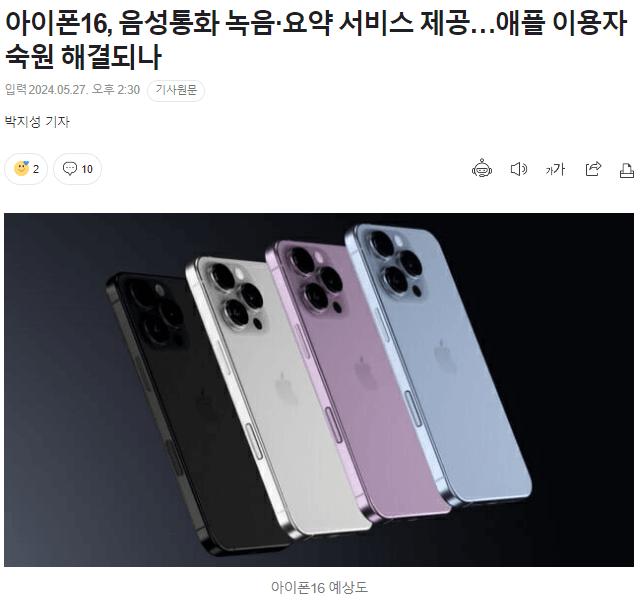Open the 기사원문 original article link
The image size is (641, 608).
[176, 90]
